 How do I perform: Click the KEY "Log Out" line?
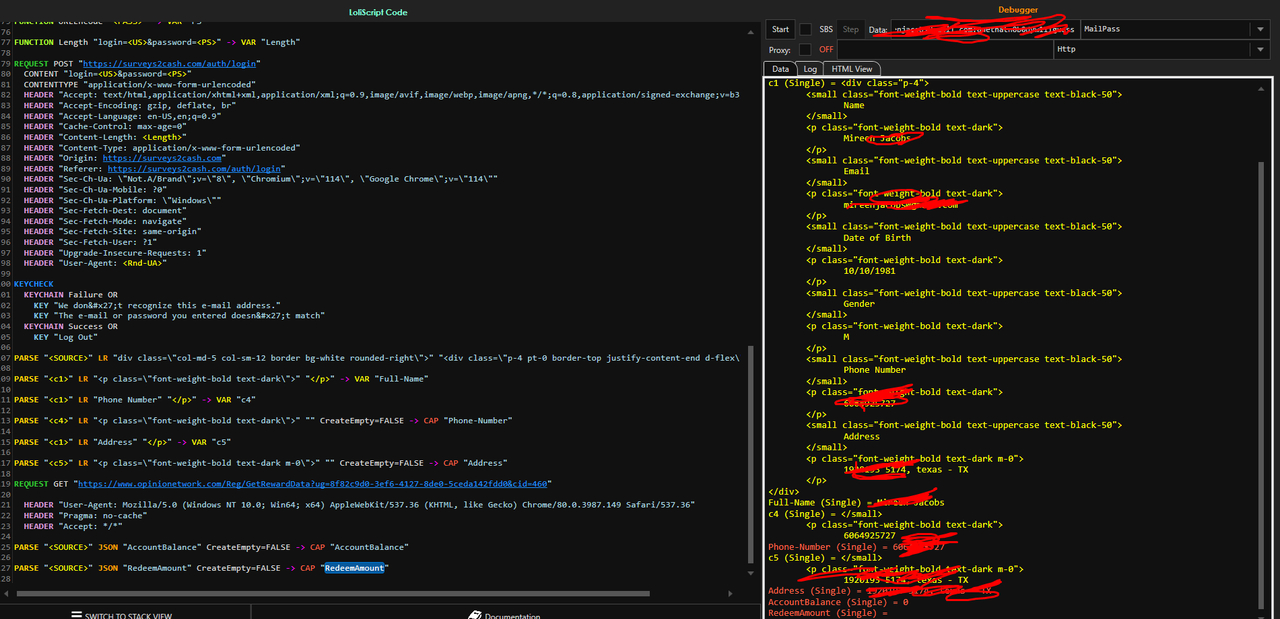(x=64, y=337)
